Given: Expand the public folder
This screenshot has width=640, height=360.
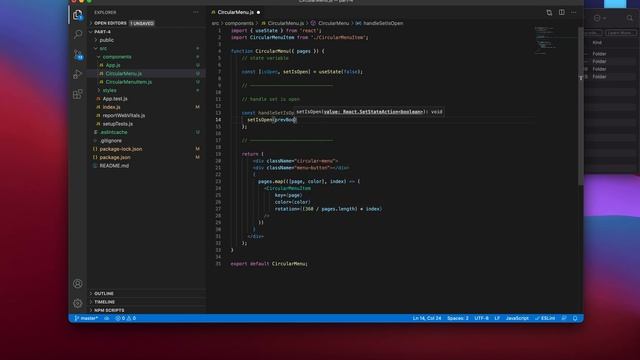Looking at the screenshot, I should click(x=107, y=40).
